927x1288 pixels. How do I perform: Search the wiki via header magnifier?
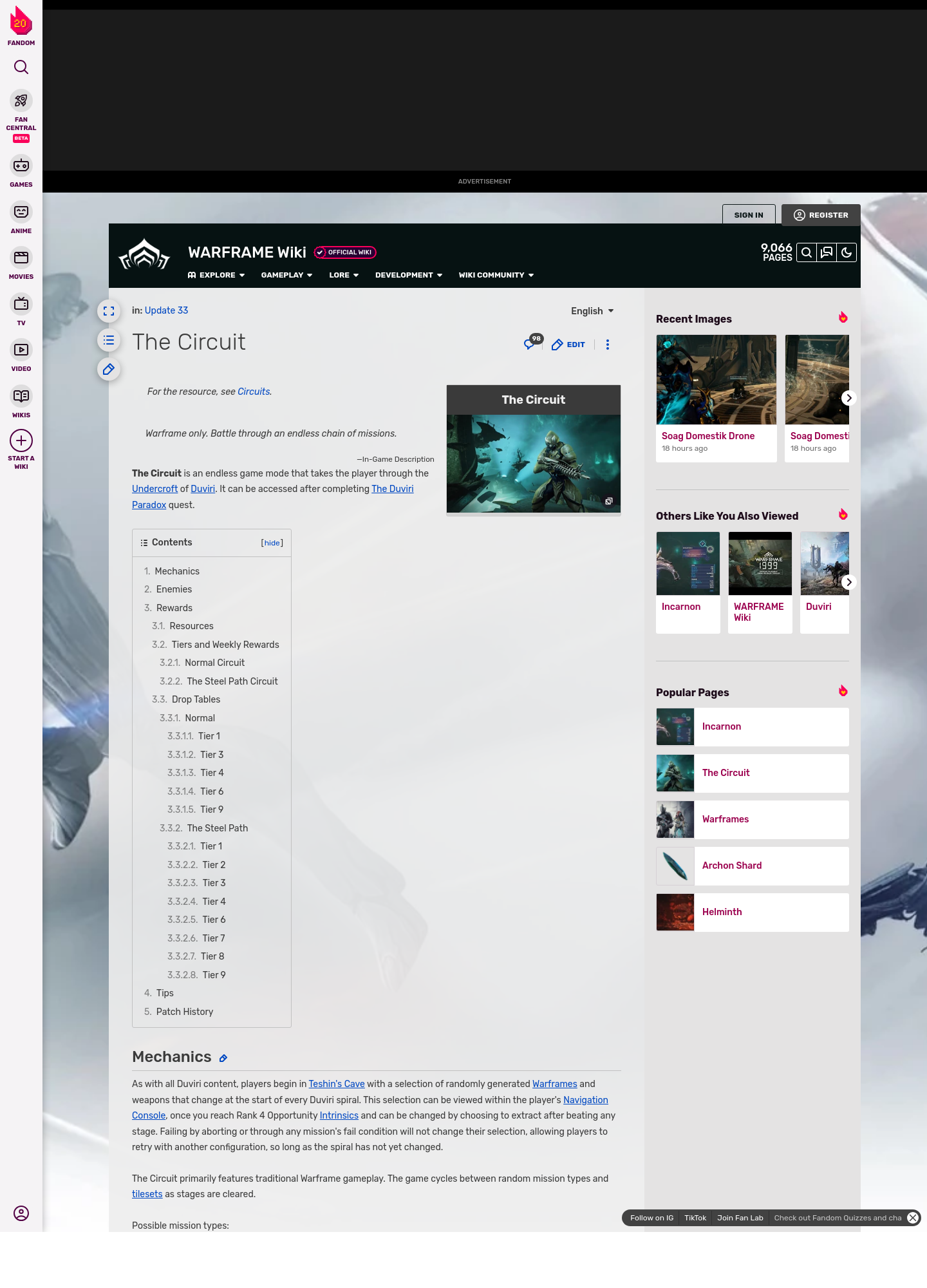(807, 252)
